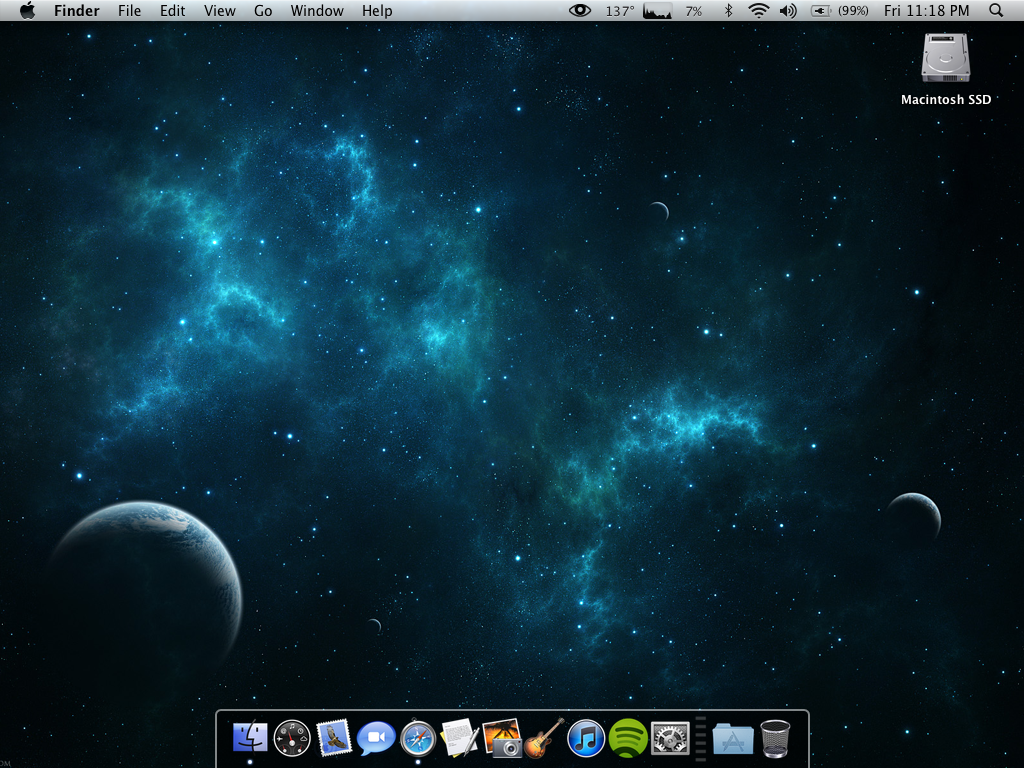The height and width of the screenshot is (768, 1024).
Task: Click the eye icon in the menu bar
Action: [580, 10]
